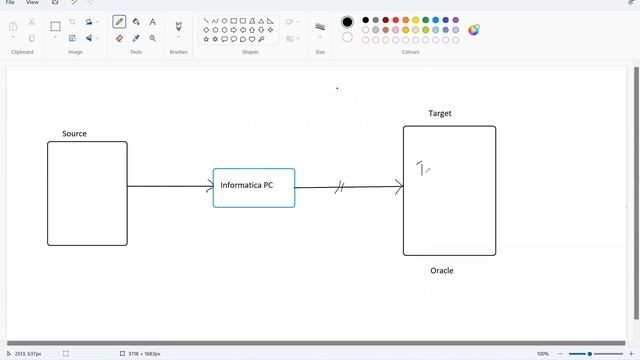
Task: Expand the Paste options arrow
Action: 13,38
